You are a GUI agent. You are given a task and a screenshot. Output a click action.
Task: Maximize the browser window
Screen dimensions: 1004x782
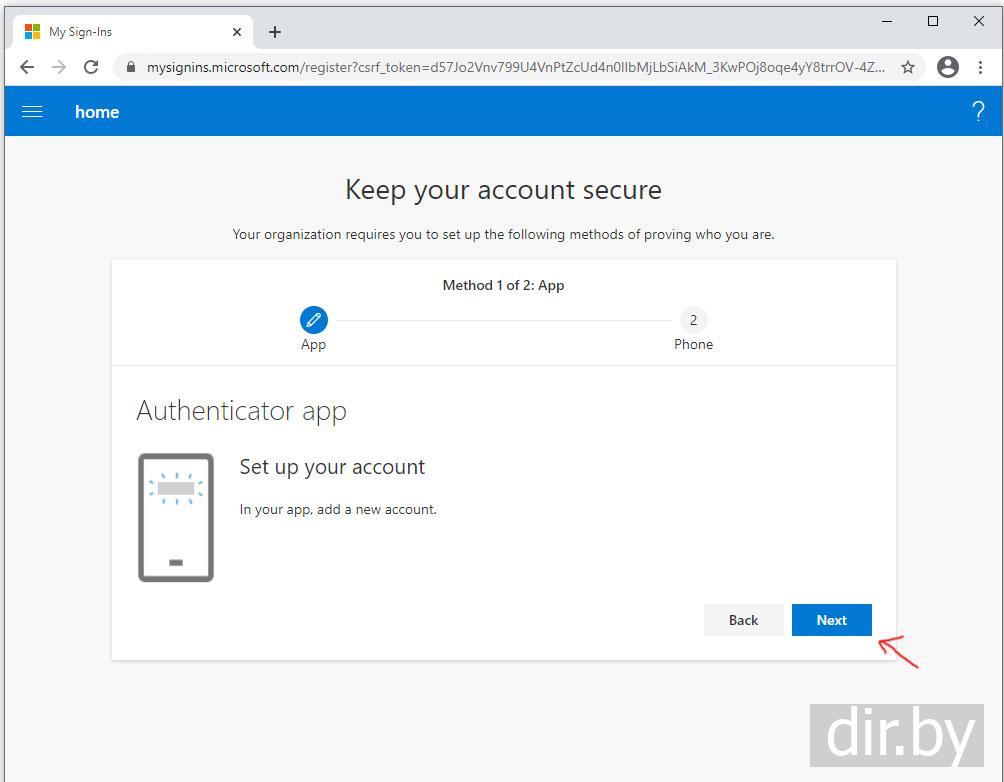pyautogui.click(x=933, y=21)
